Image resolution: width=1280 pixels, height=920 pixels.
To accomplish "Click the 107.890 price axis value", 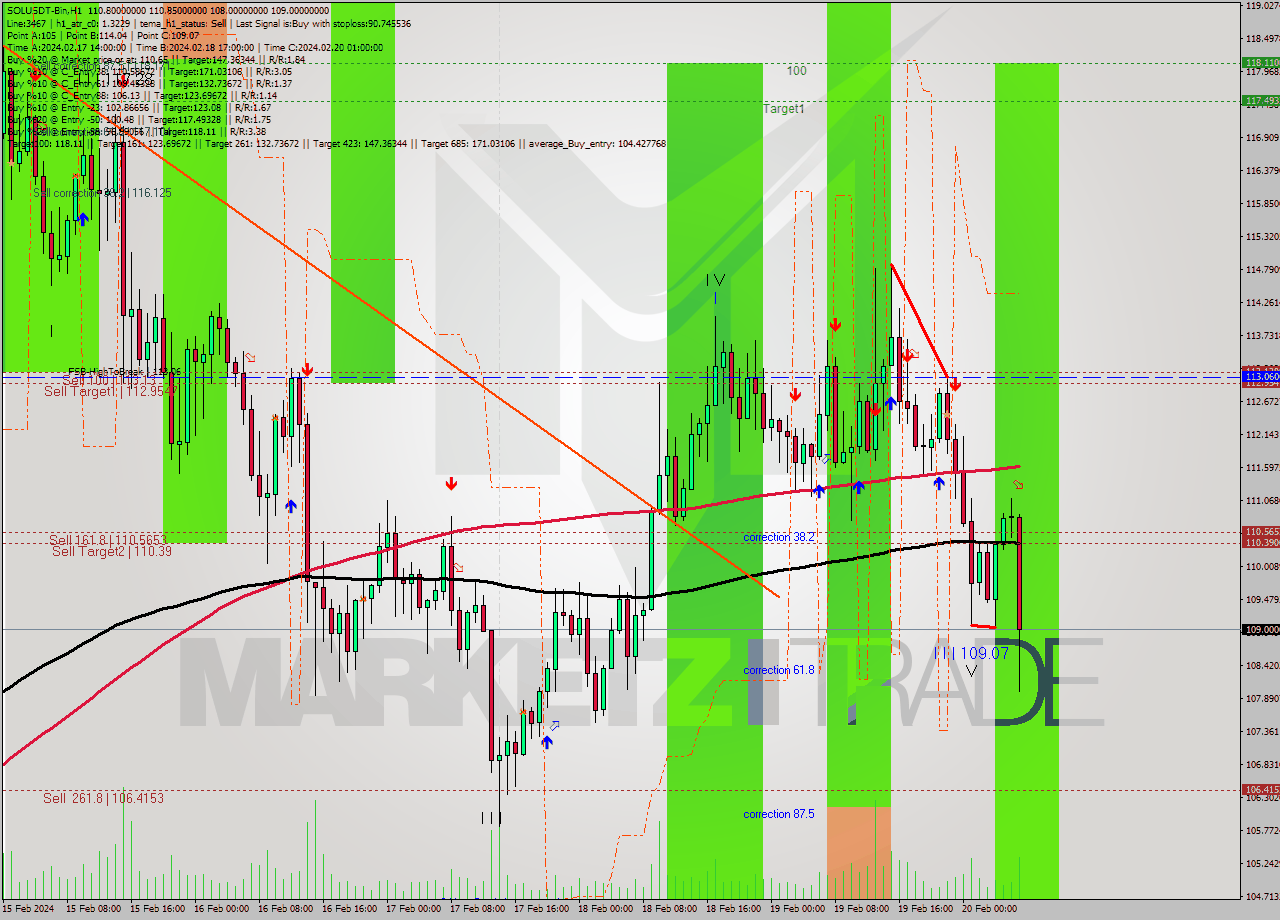I will 1261,698.
